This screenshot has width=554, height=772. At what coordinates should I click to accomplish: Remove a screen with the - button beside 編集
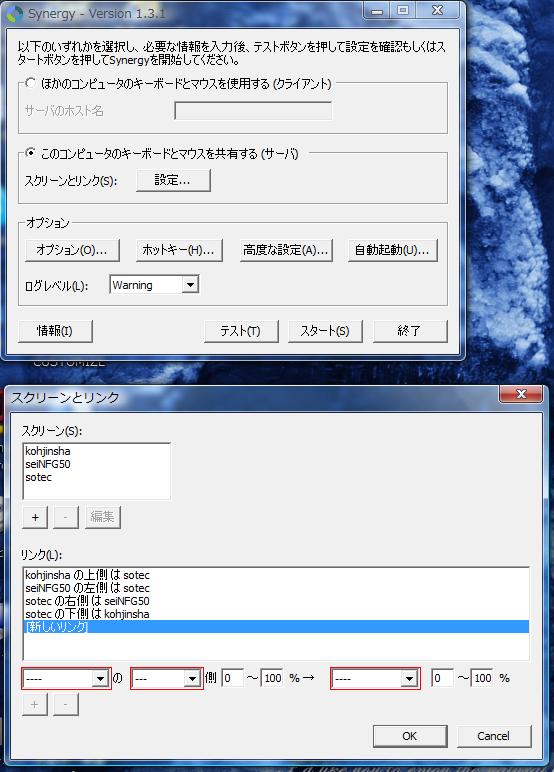point(65,517)
